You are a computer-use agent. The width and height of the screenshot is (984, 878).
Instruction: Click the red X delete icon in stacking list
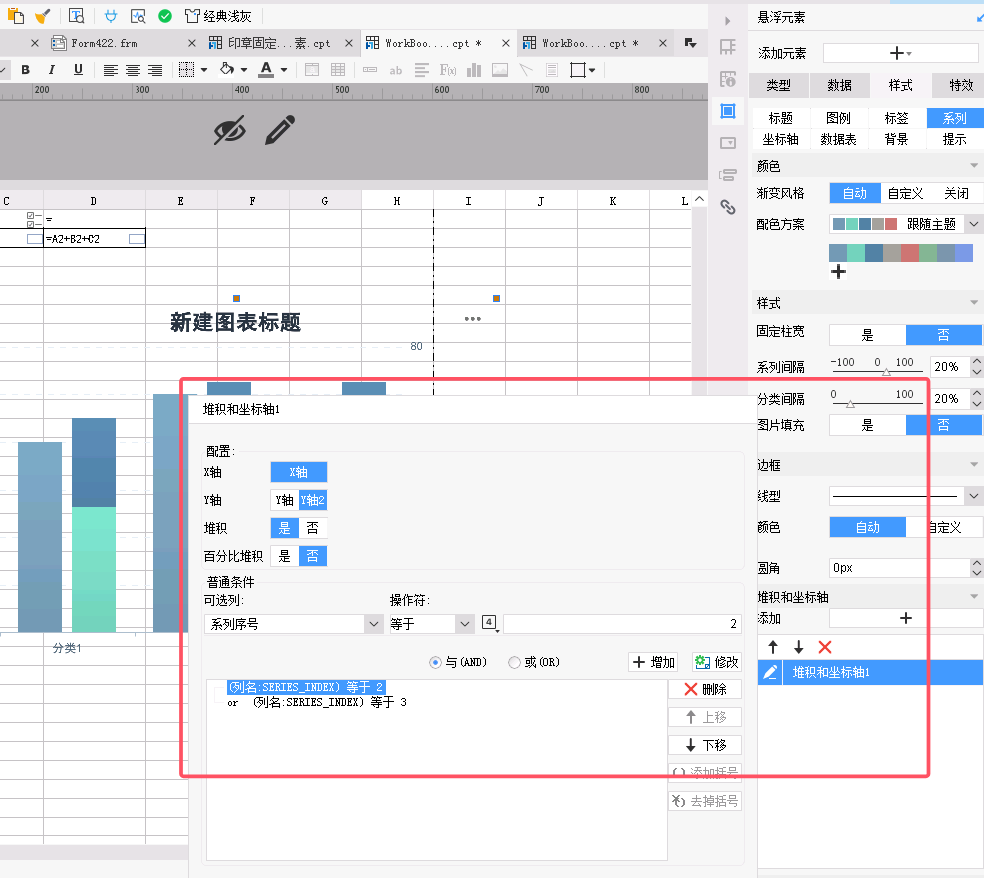tap(824, 647)
